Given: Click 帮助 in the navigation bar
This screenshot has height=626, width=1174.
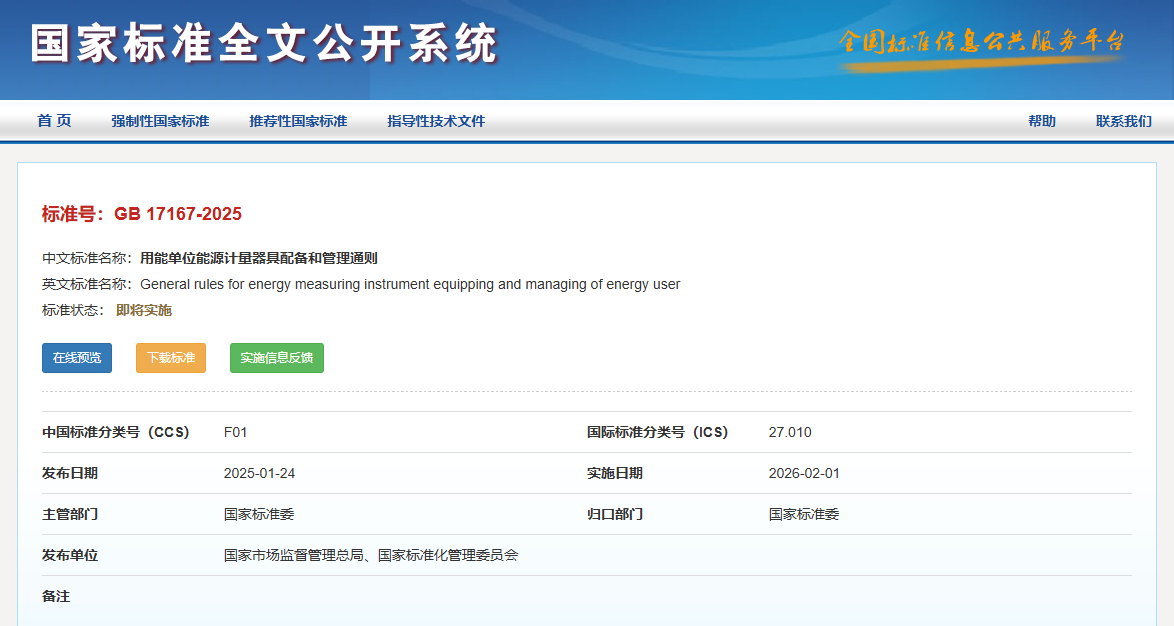Looking at the screenshot, I should click(1041, 121).
